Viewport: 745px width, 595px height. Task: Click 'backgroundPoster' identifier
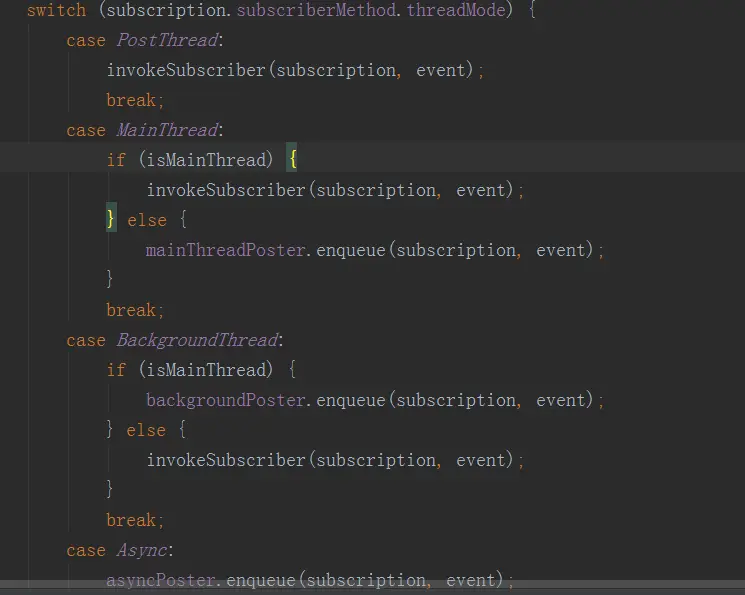[225, 400]
